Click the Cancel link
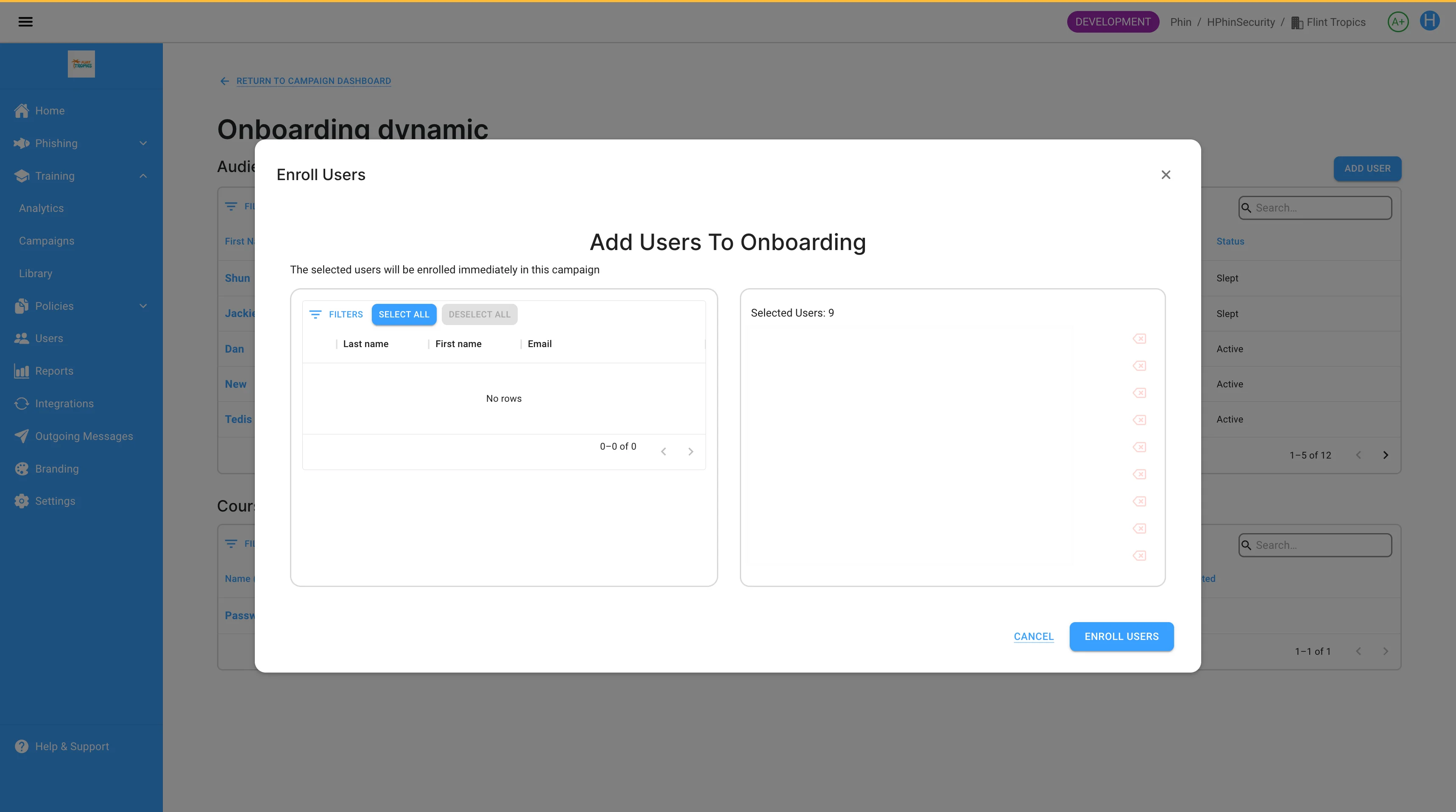 point(1033,636)
